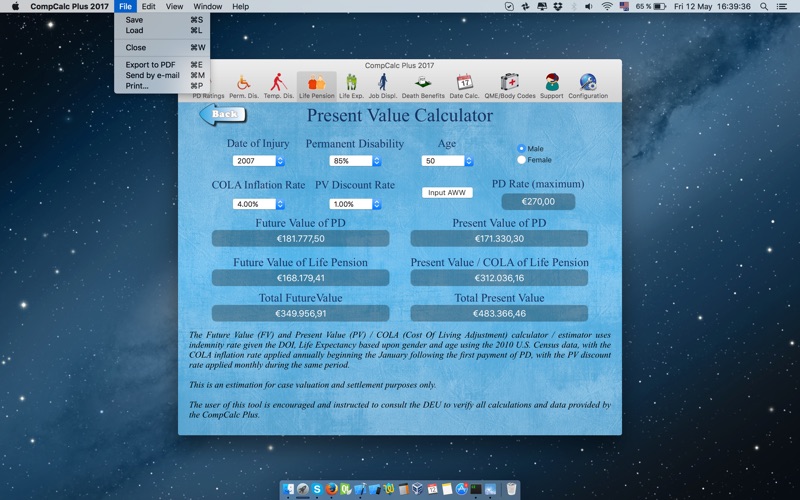
Task: Click the Future Value of PD field €181.777,50
Action: (x=301, y=238)
